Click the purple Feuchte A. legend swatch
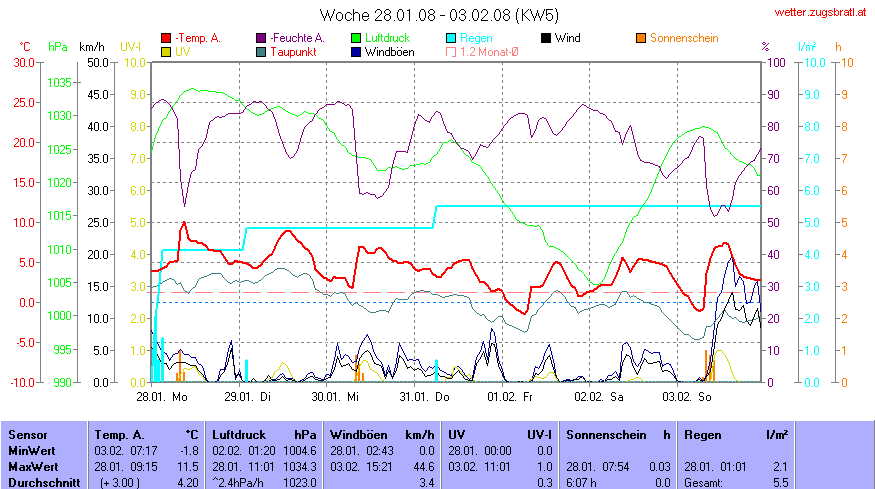The width and height of the screenshot is (875, 489). click(262, 38)
